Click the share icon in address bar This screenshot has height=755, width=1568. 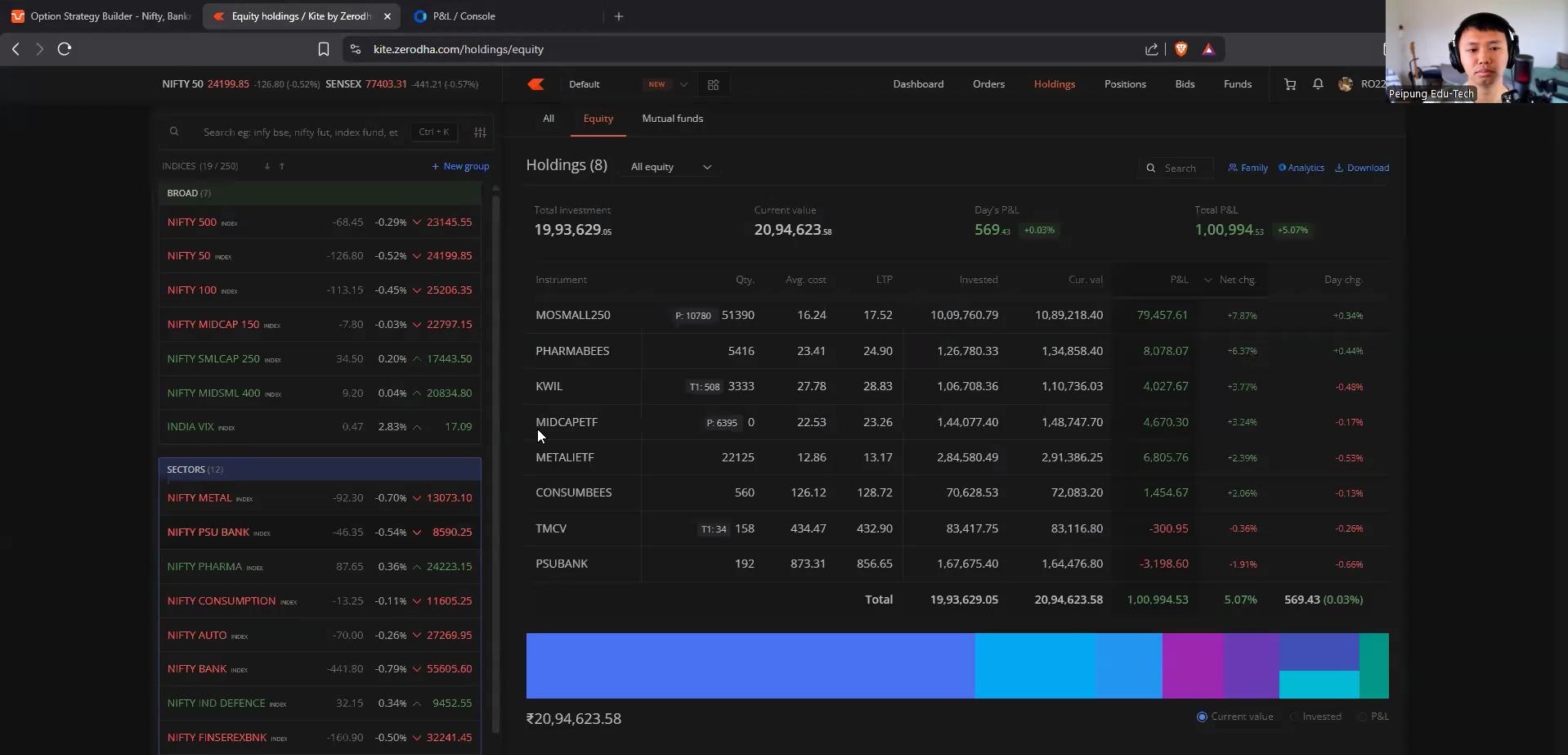point(1152,49)
